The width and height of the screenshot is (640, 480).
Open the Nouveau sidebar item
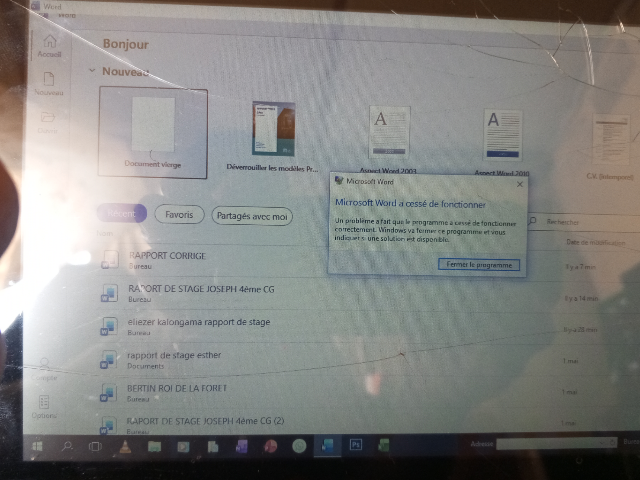49,84
